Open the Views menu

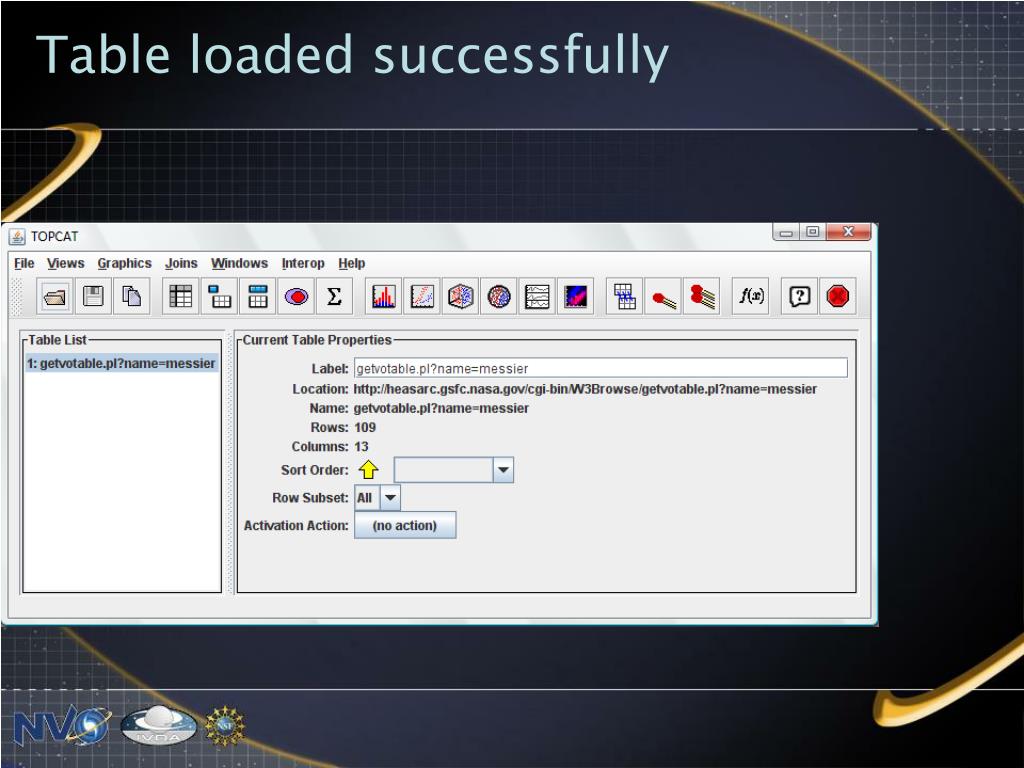click(66, 263)
